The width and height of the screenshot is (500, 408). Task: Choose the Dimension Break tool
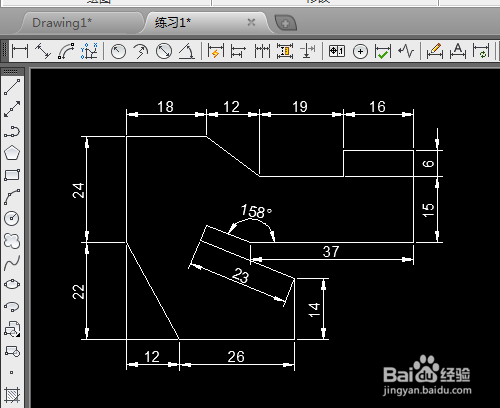coord(308,51)
